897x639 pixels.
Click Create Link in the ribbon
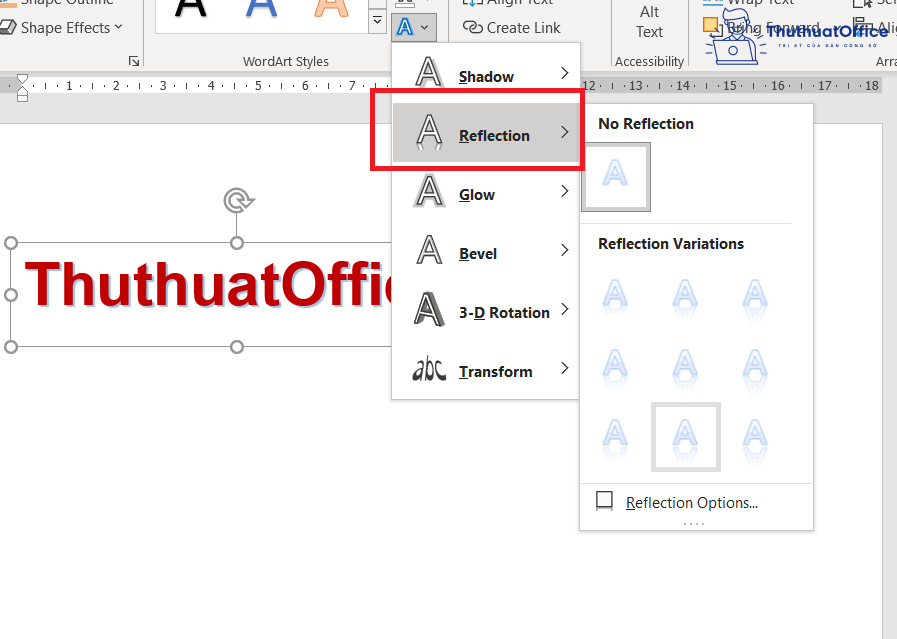511,27
